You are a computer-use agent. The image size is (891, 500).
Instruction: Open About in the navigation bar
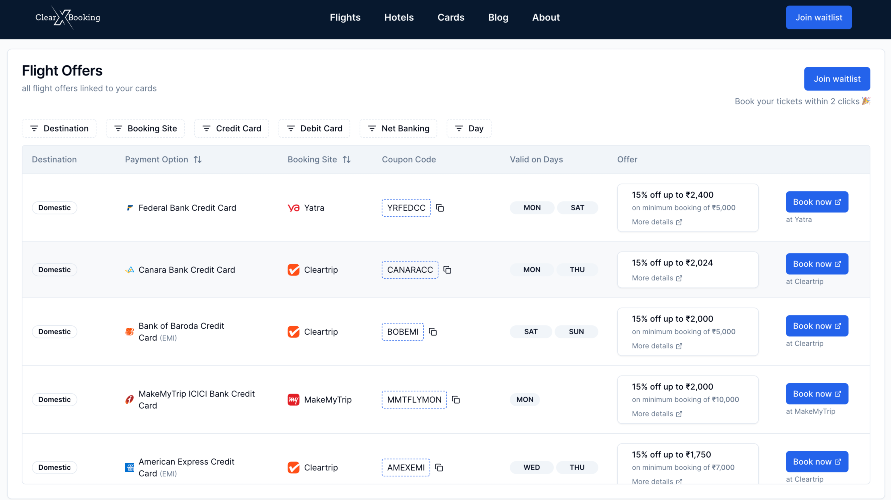546,18
